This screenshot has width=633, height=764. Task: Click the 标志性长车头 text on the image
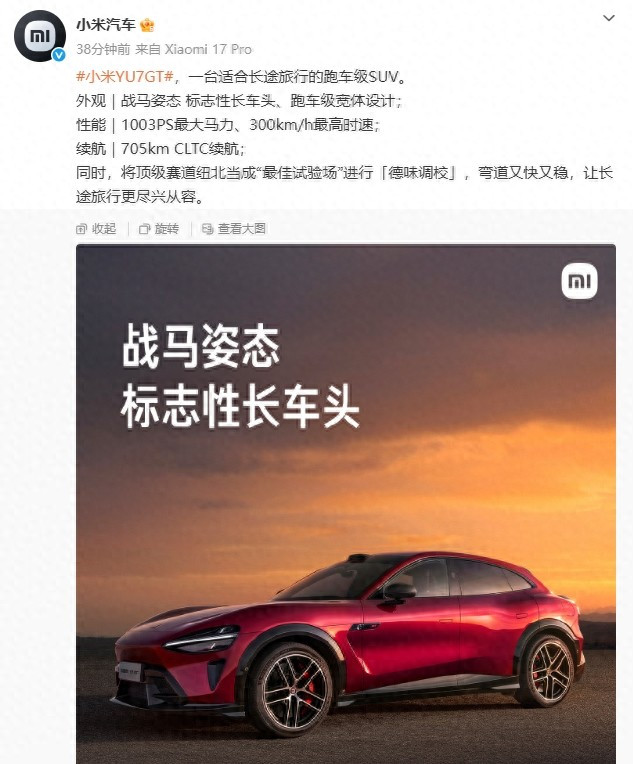click(240, 405)
